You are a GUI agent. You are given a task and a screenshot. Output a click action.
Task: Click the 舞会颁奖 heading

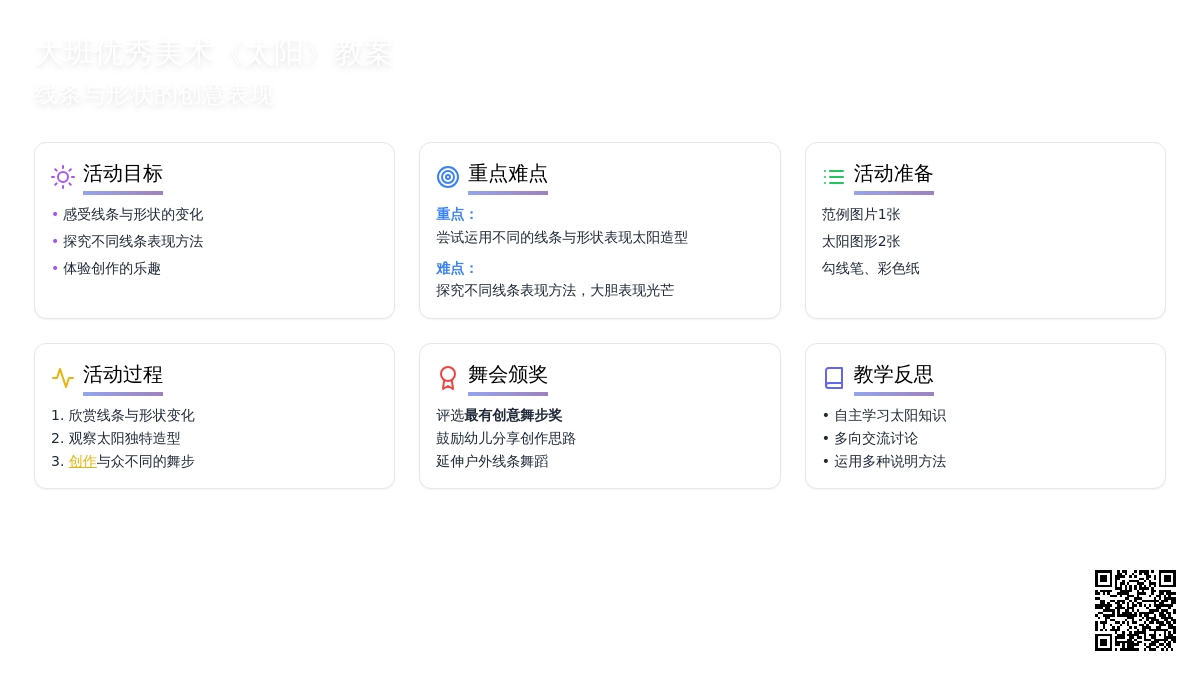click(508, 375)
